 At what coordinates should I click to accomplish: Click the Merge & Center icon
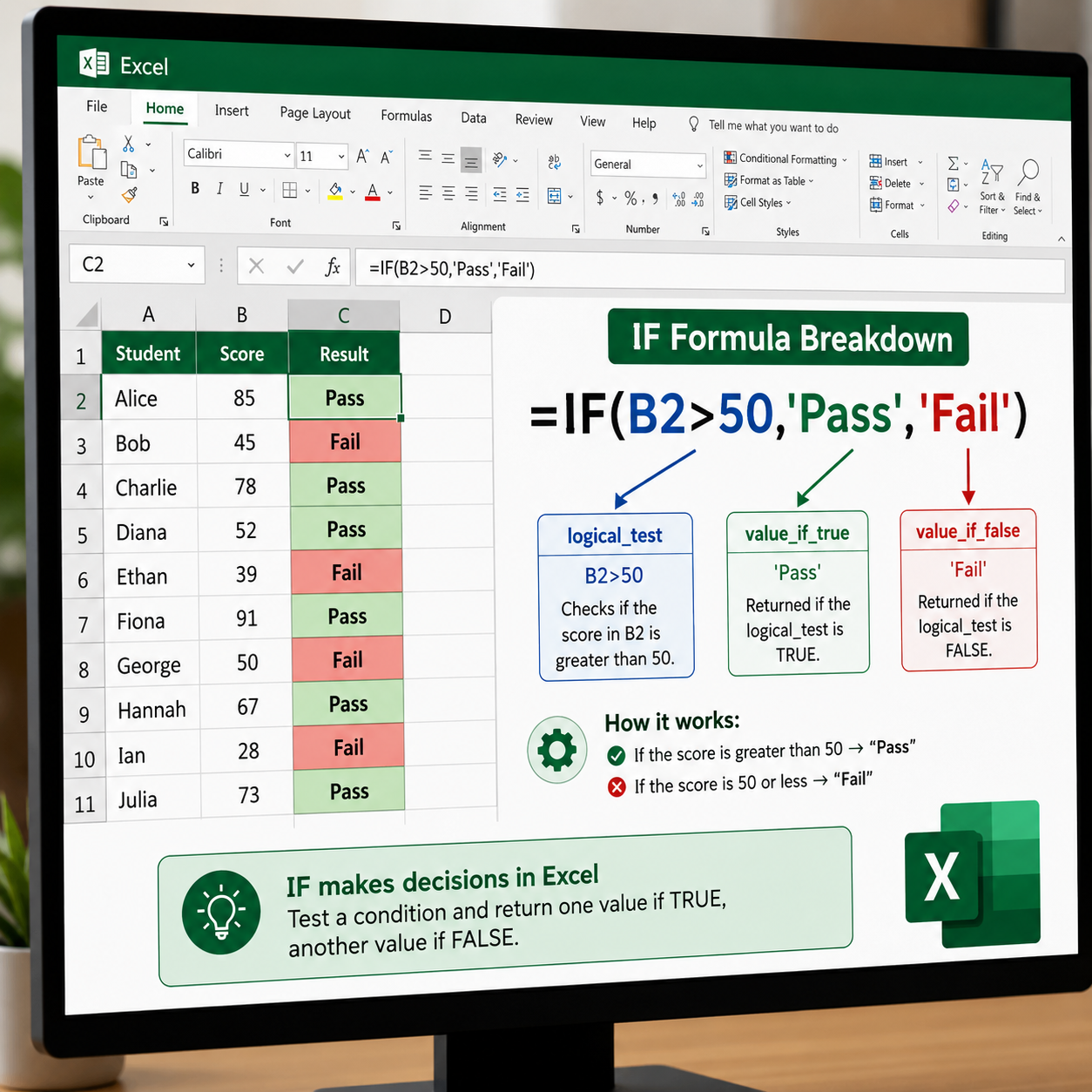pos(555,196)
